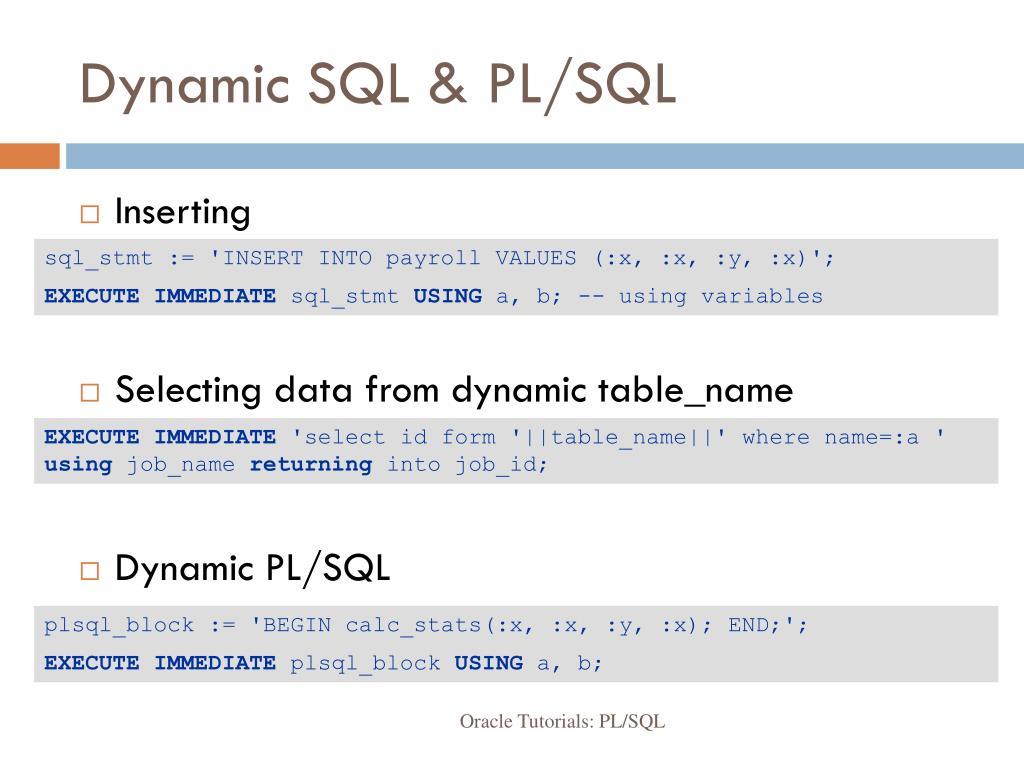The image size is (1024, 768).
Task: Click the 'Inserting' bullet heading
Action: pyautogui.click(x=182, y=212)
